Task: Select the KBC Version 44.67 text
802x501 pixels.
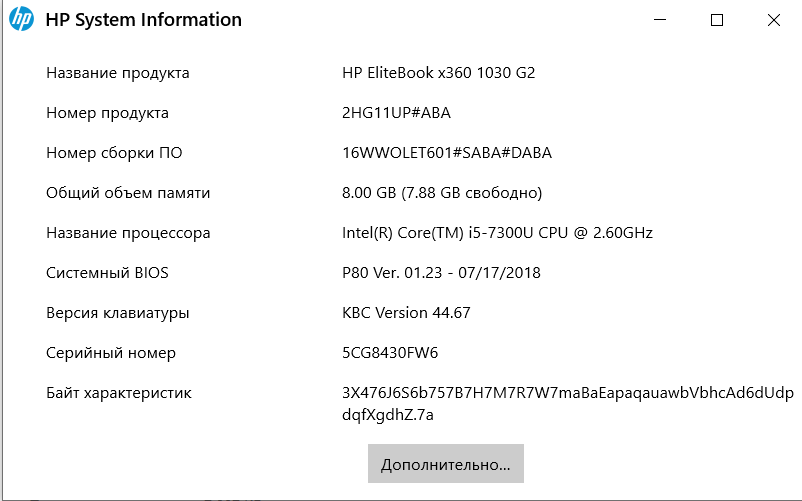Action: [406, 313]
